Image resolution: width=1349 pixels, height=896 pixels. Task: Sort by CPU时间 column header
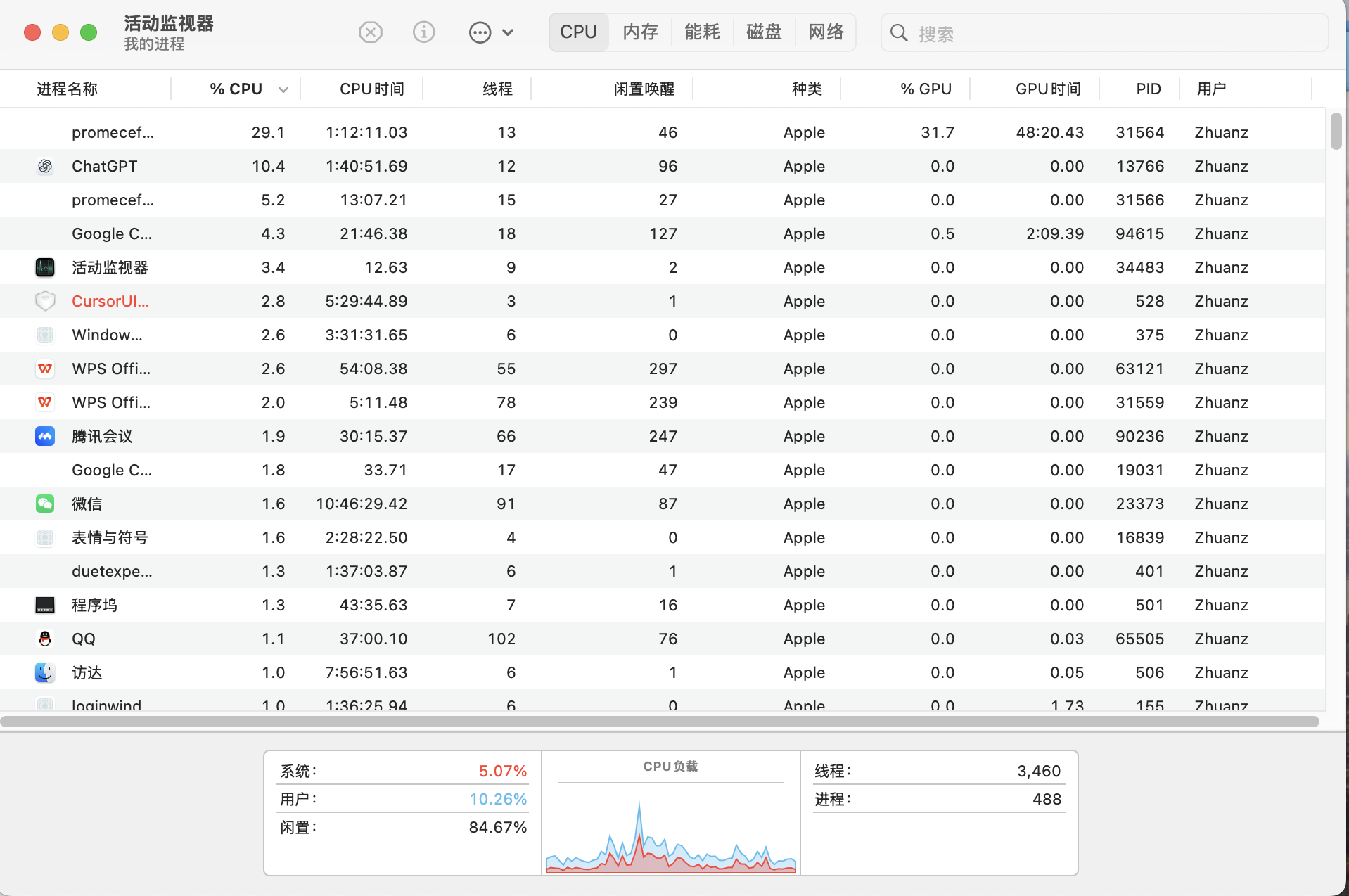[x=372, y=89]
